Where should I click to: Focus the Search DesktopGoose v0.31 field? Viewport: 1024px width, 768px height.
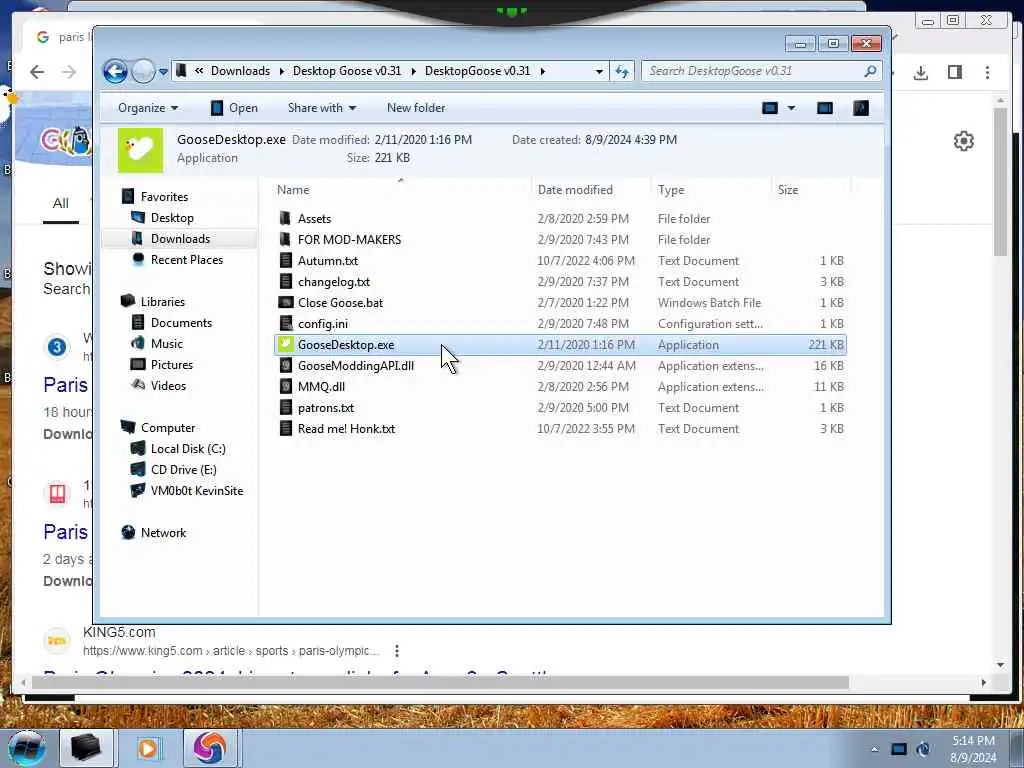coord(752,71)
